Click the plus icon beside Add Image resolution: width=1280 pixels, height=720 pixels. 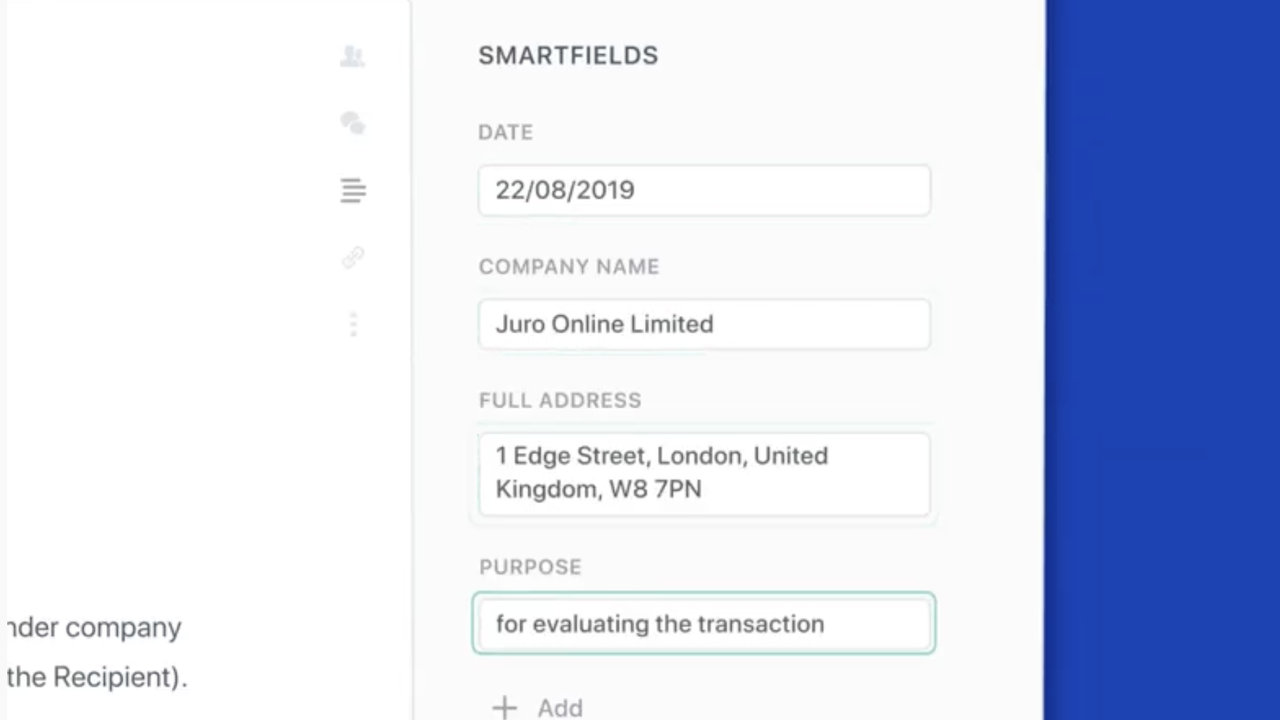504,707
